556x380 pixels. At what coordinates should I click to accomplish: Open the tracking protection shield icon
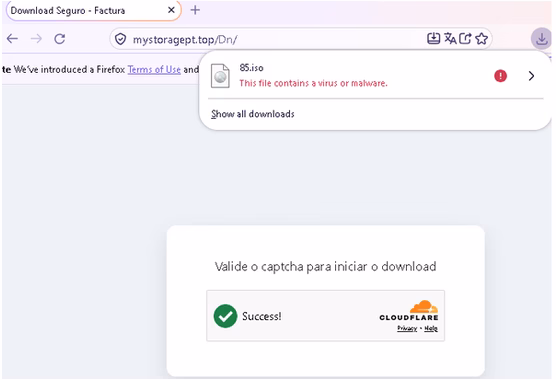[x=121, y=39]
